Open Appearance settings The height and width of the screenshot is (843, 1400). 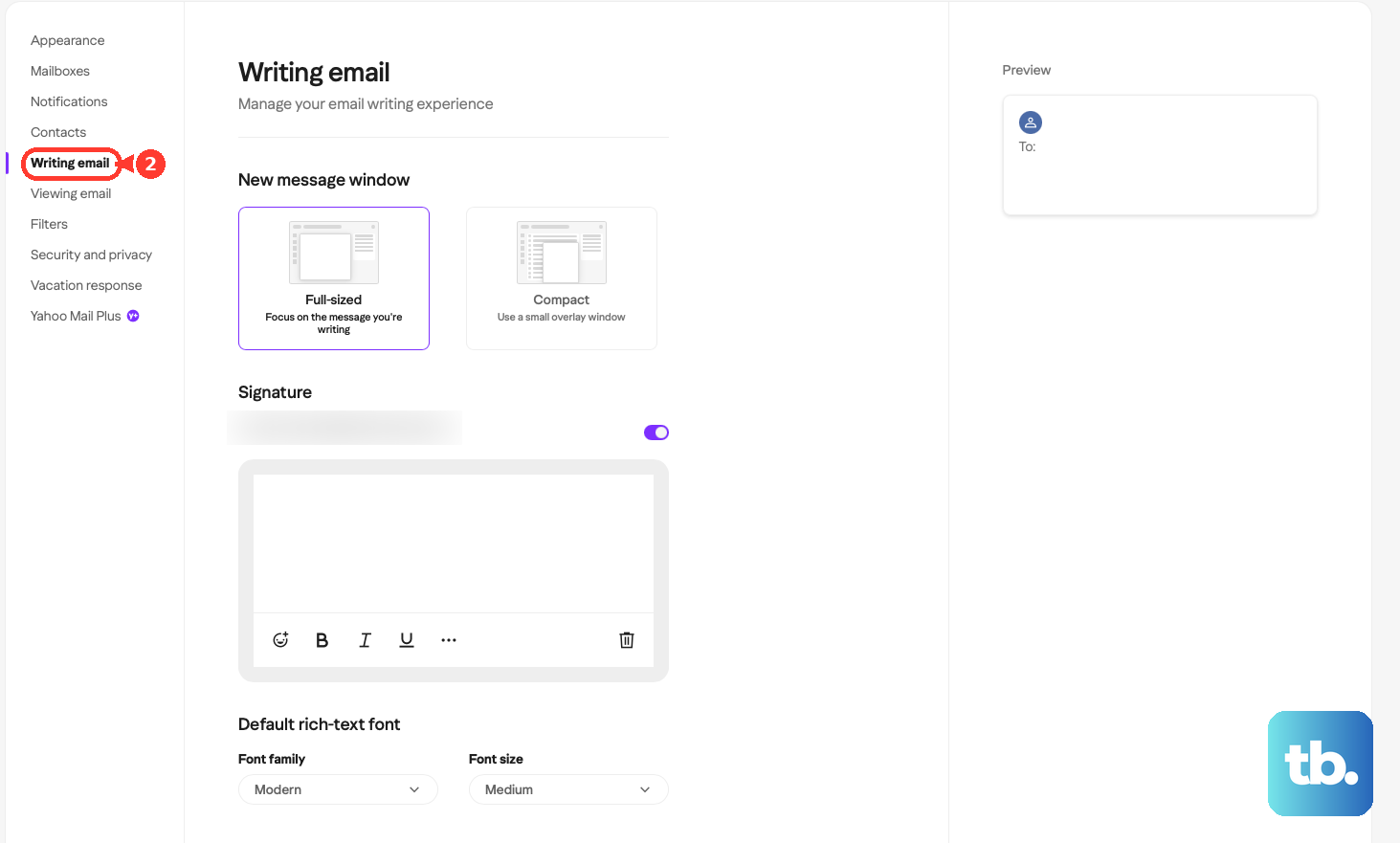tap(68, 40)
